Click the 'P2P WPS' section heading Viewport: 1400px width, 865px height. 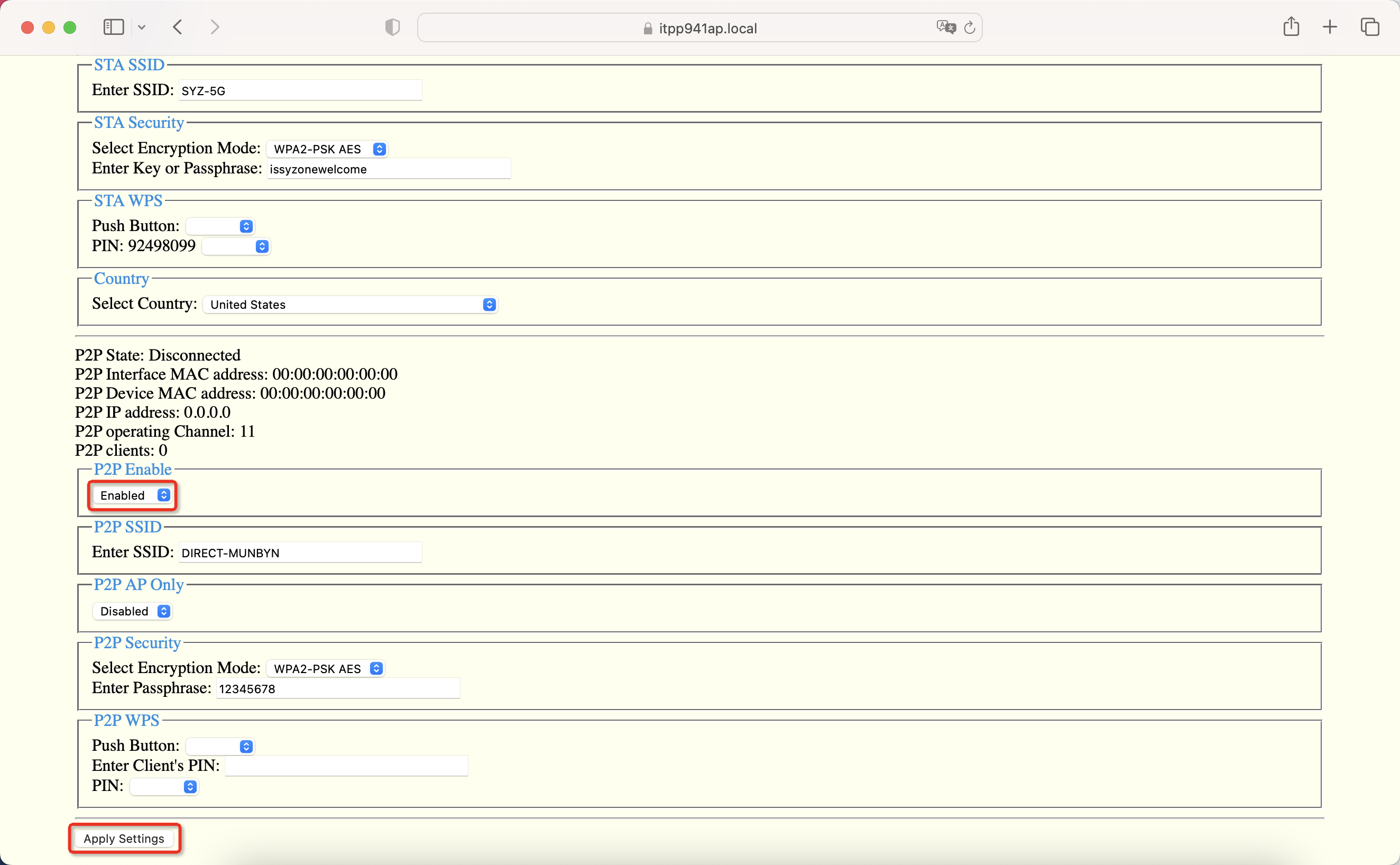pos(126,720)
